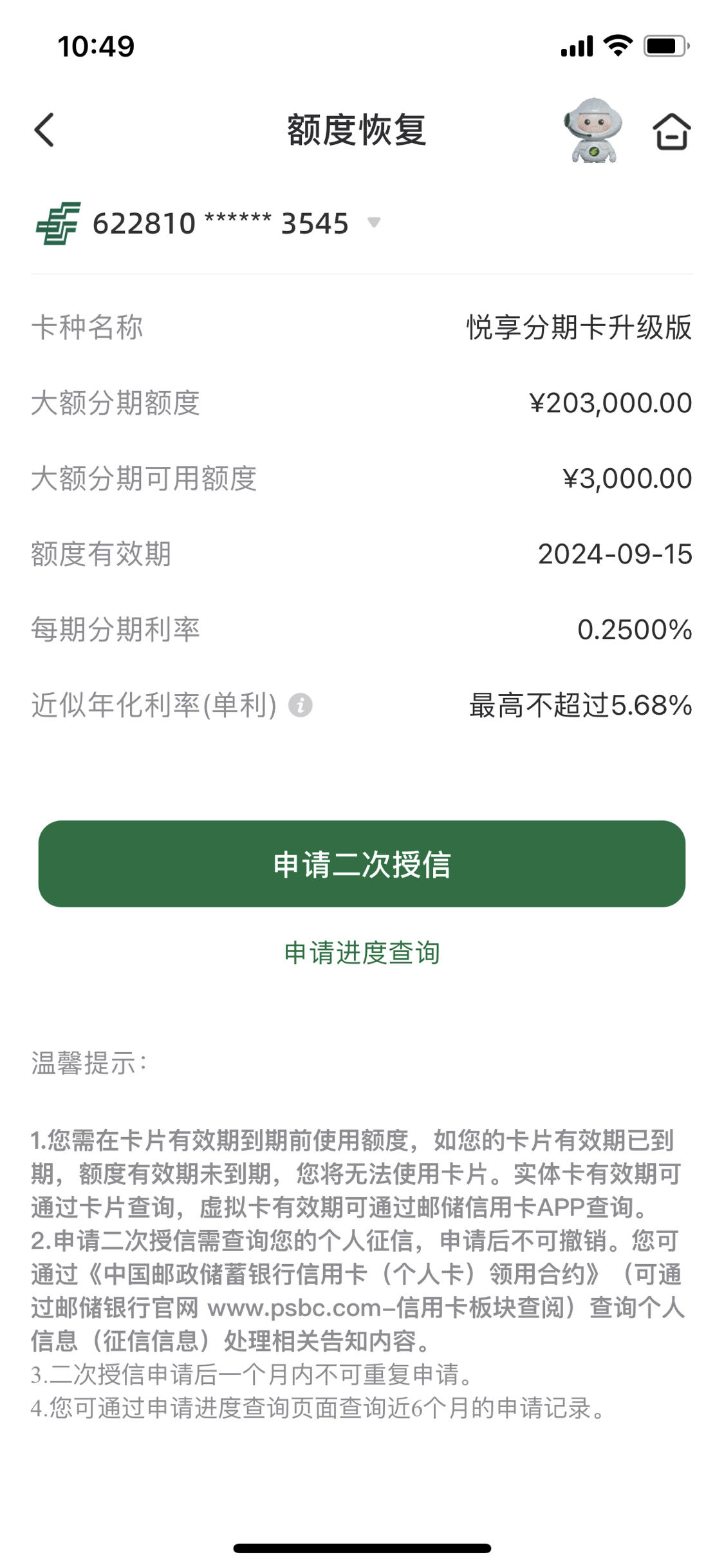Click the 申请二次授信 button
The width and height of the screenshot is (724, 1568).
(x=362, y=864)
